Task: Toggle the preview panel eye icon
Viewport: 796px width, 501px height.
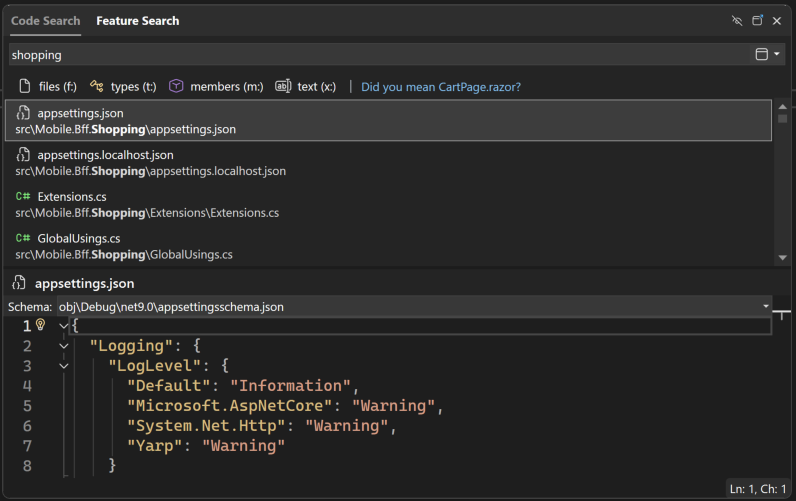Action: click(x=737, y=20)
